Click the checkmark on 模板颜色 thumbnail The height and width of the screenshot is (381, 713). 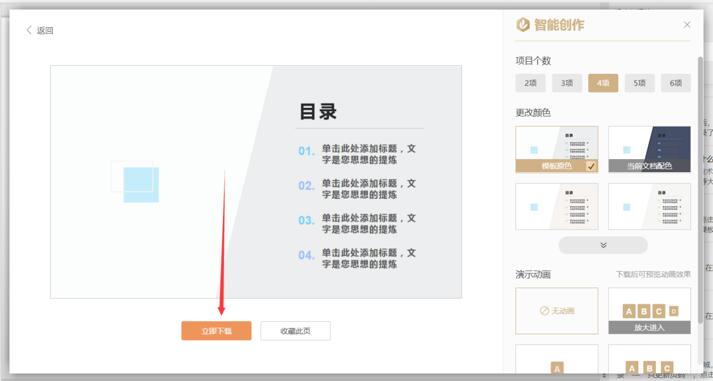(x=591, y=166)
